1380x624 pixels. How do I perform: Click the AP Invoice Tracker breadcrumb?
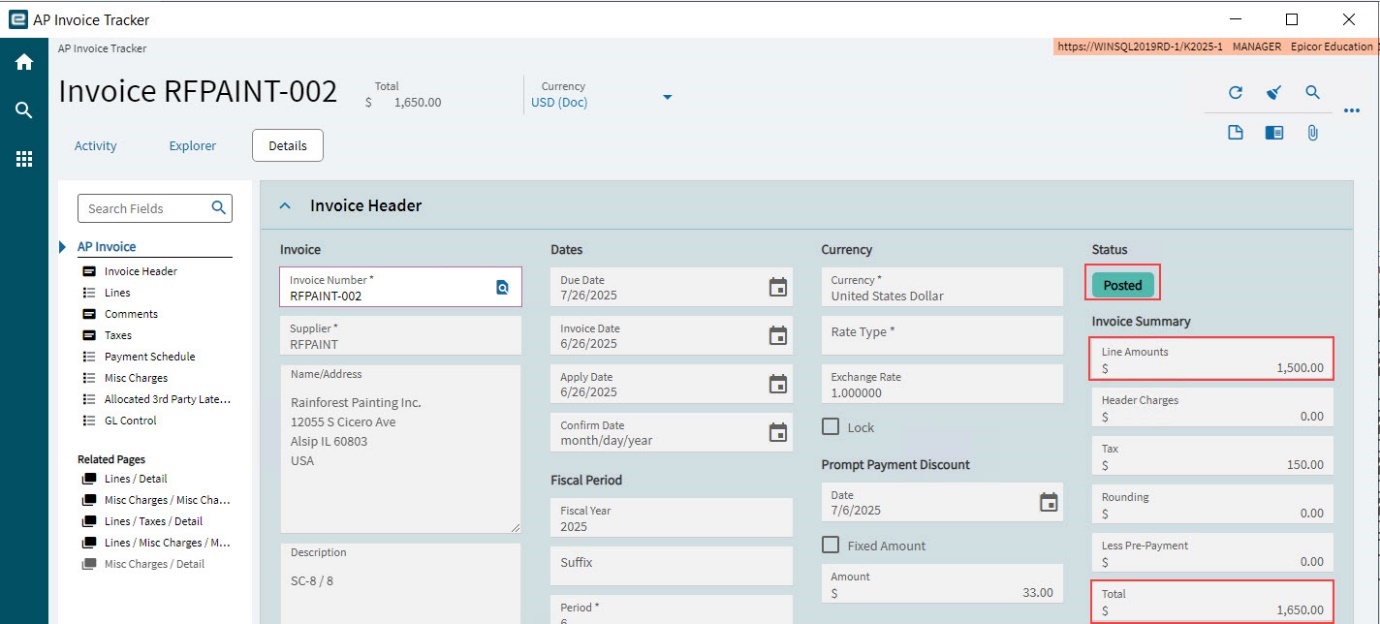102,48
